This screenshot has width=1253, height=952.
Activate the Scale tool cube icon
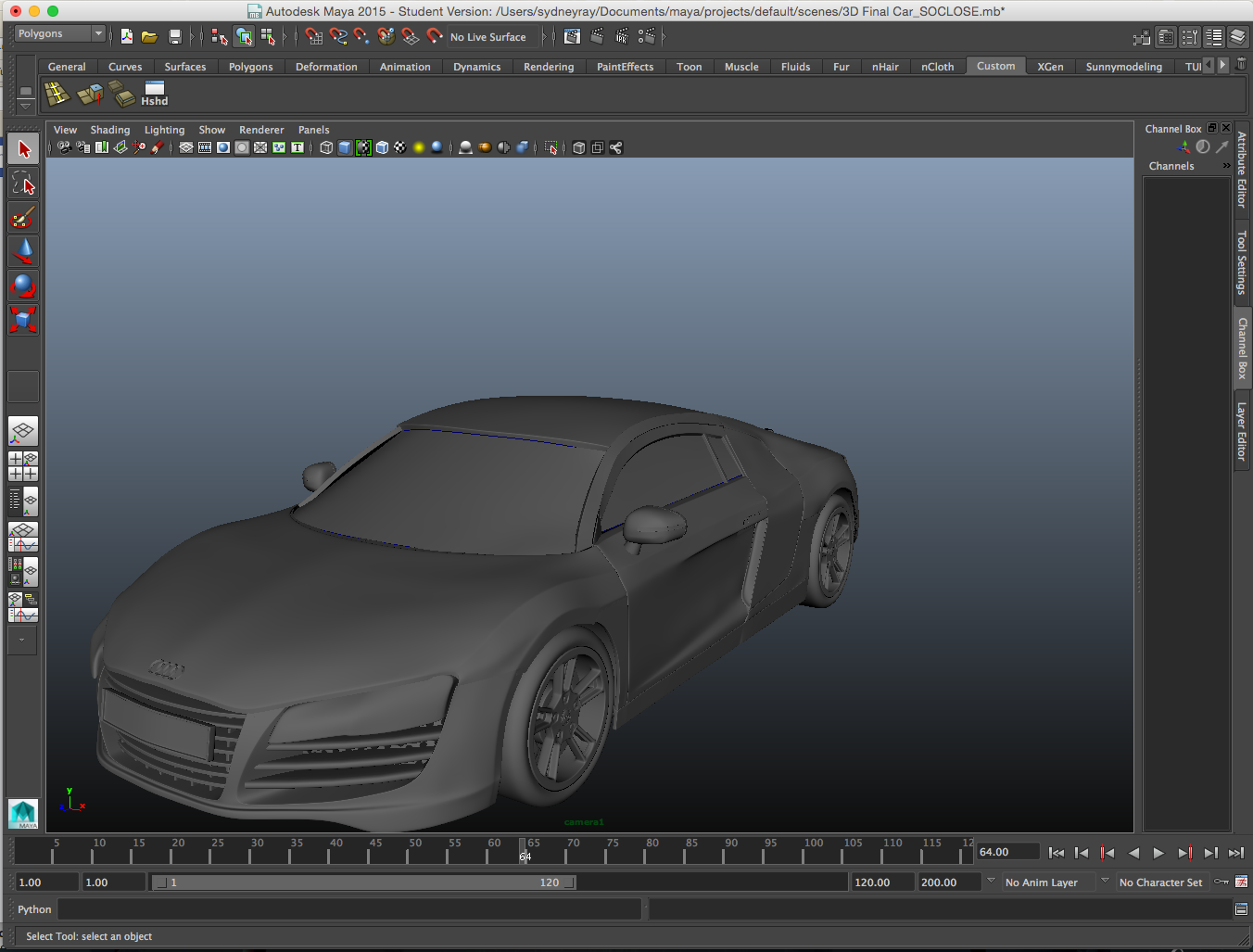click(23, 320)
